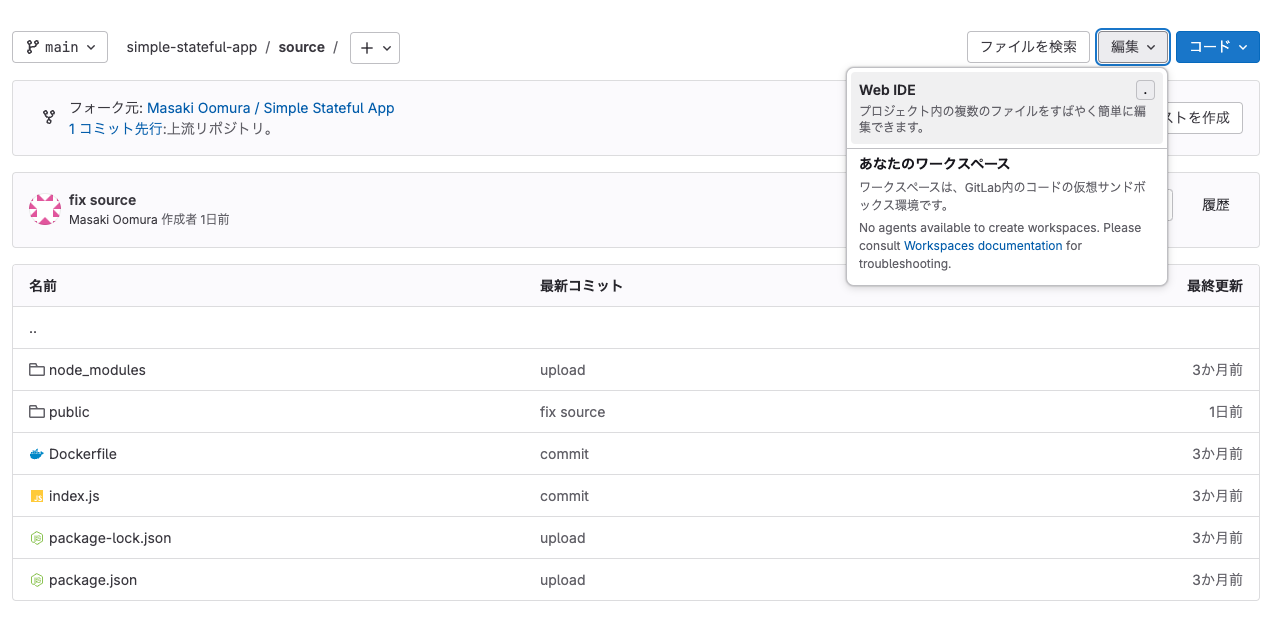
Task: Open the package.json file
Action: [x=93, y=580]
